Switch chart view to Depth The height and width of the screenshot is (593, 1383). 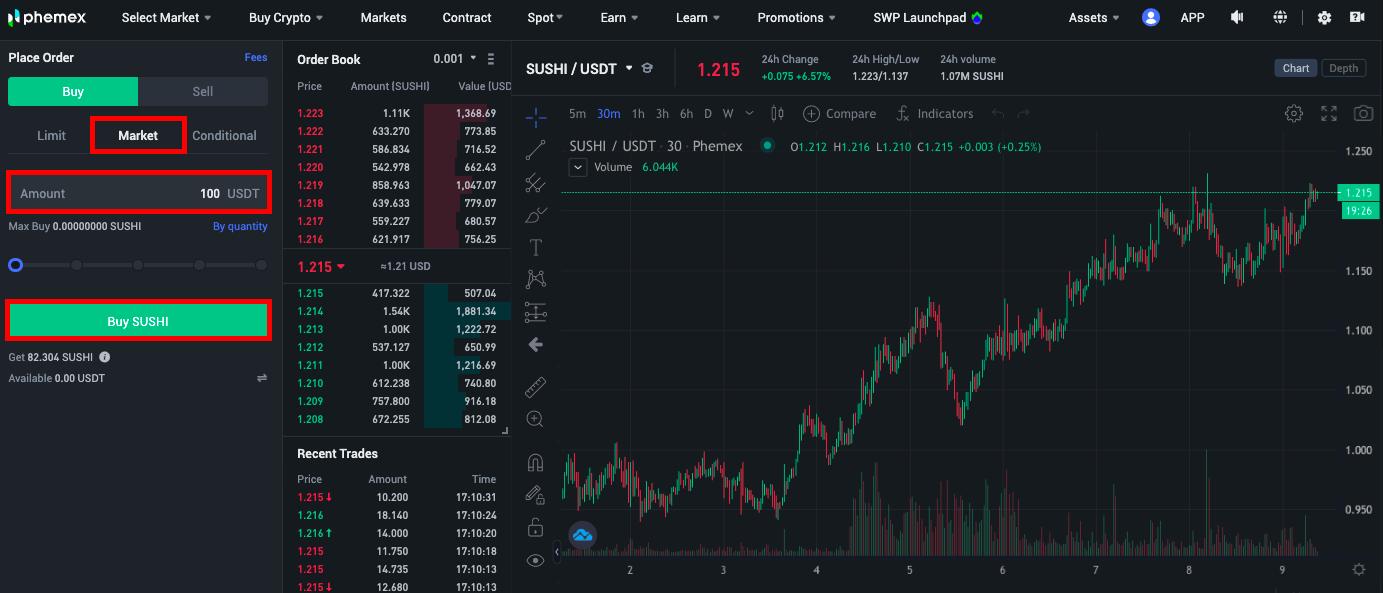coord(1343,68)
